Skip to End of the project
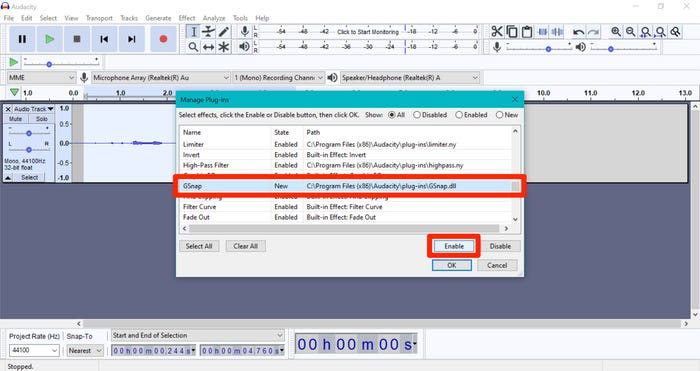 131,39
